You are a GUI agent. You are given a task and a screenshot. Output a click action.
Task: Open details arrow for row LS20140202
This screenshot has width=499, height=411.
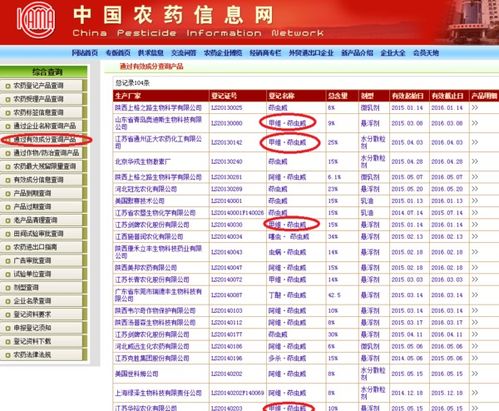475,374
